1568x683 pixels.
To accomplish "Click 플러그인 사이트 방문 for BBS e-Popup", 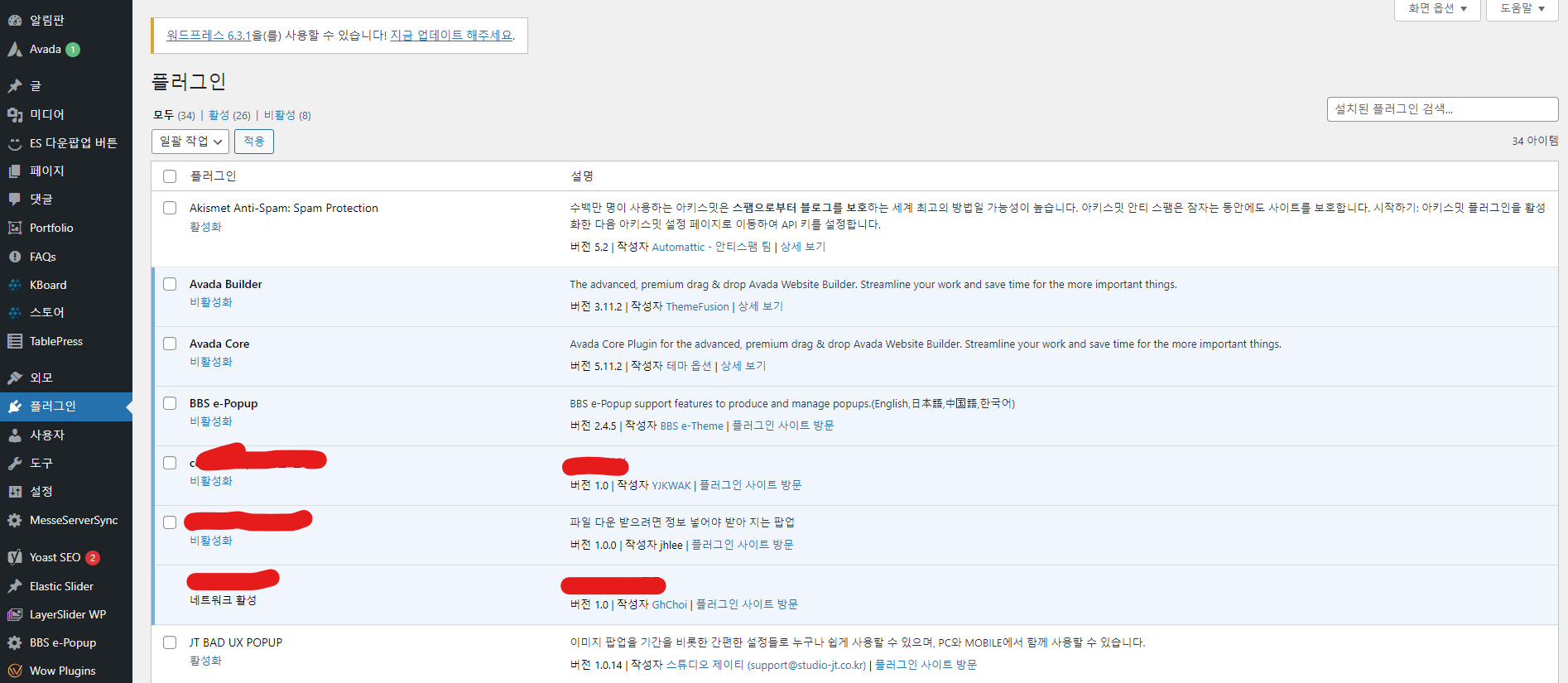I will [x=782, y=426].
